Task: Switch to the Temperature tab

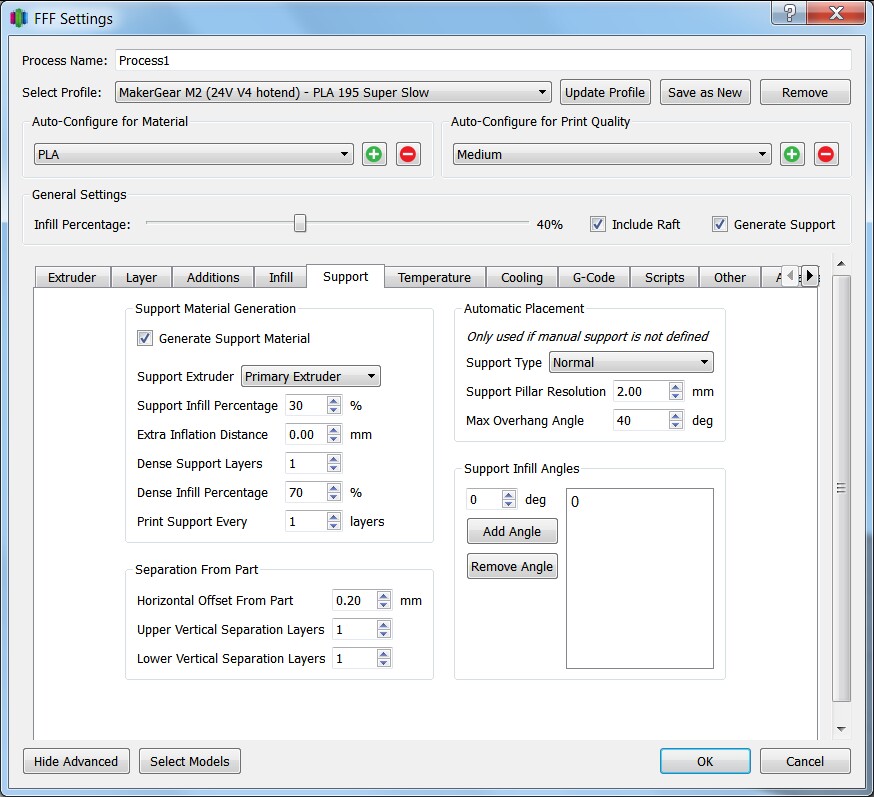Action: [x=434, y=277]
